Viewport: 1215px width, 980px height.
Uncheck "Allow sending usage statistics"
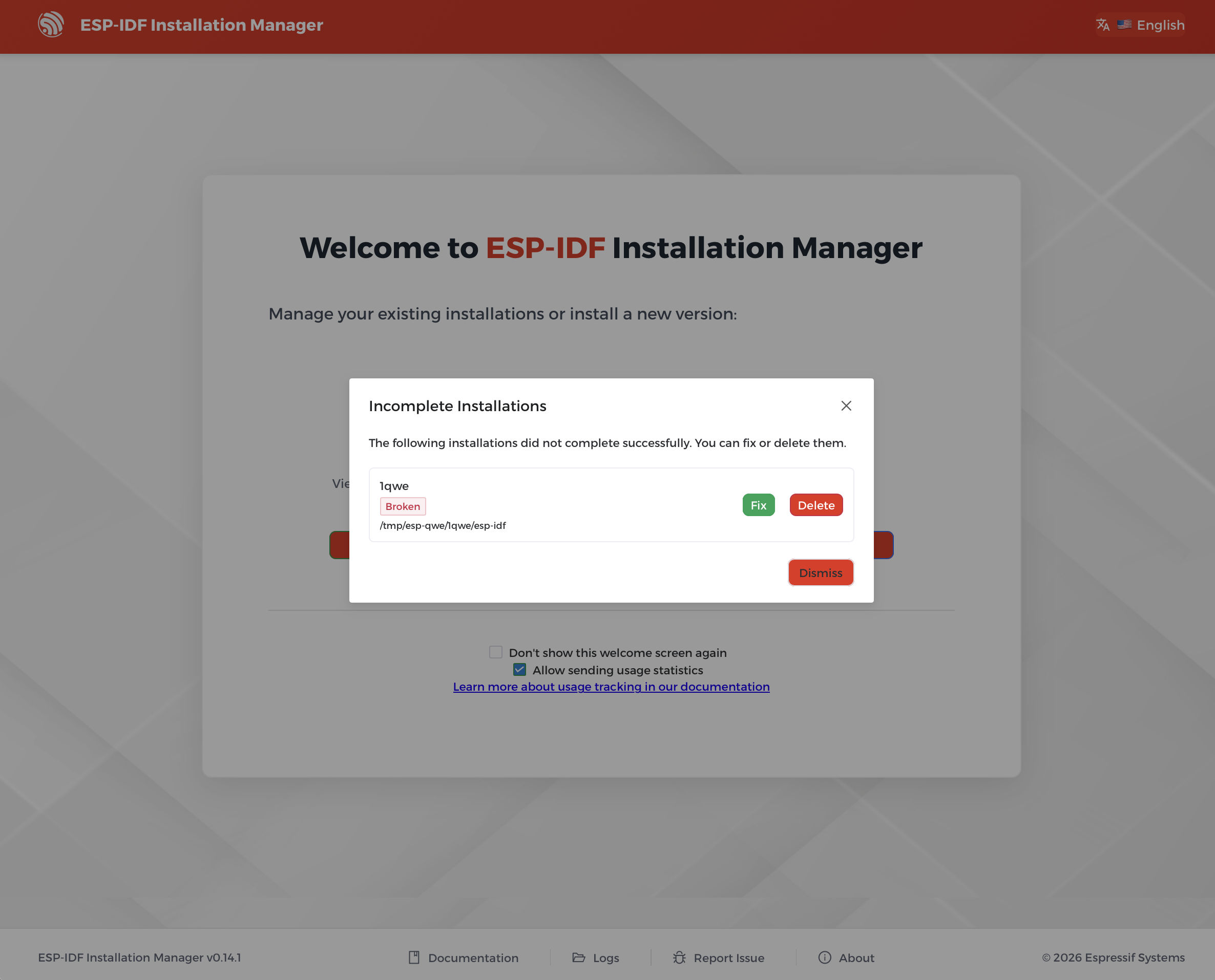pyautogui.click(x=519, y=670)
